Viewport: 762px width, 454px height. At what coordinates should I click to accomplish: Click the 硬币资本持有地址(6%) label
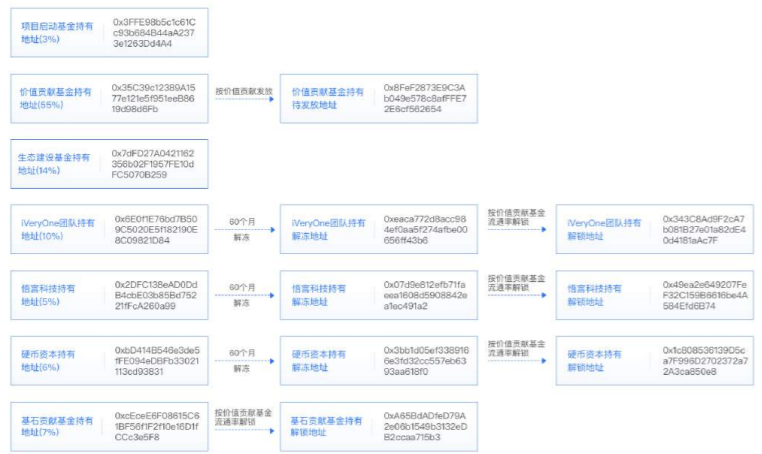[x=48, y=361]
